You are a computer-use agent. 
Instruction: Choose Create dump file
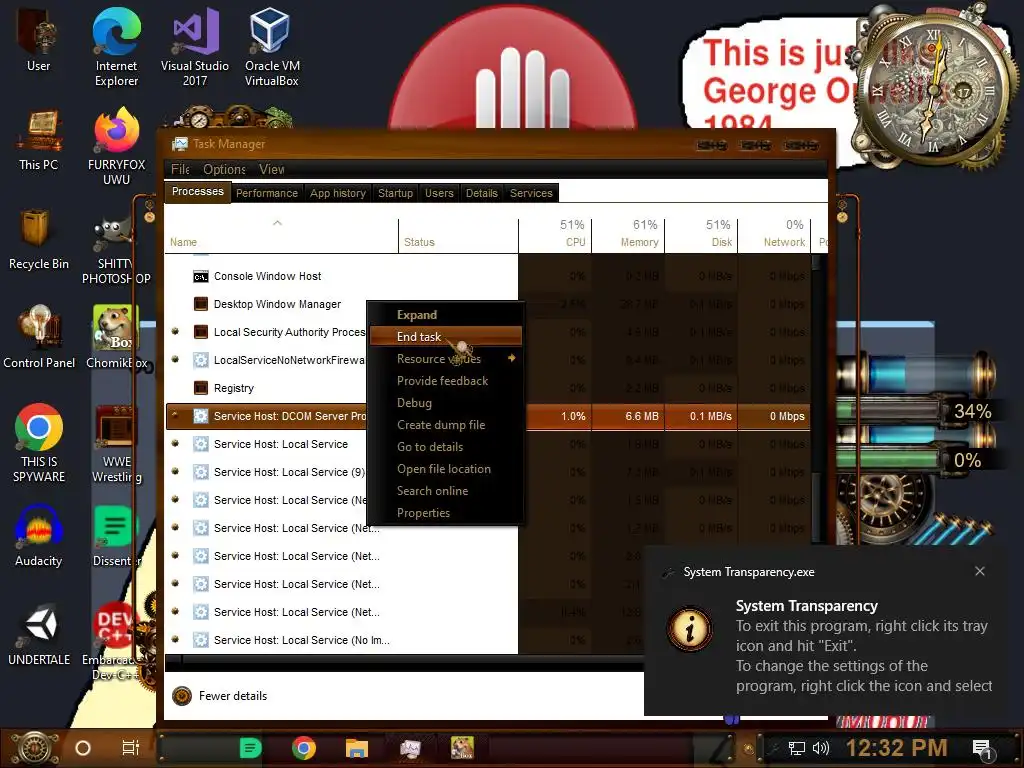[x=445, y=424]
